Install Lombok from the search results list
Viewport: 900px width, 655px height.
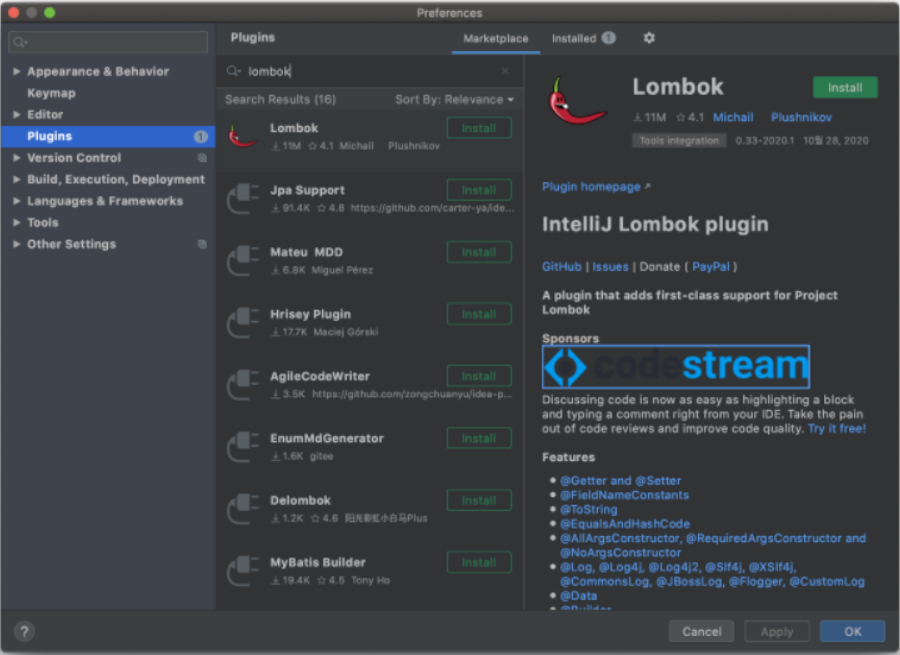[x=479, y=128]
